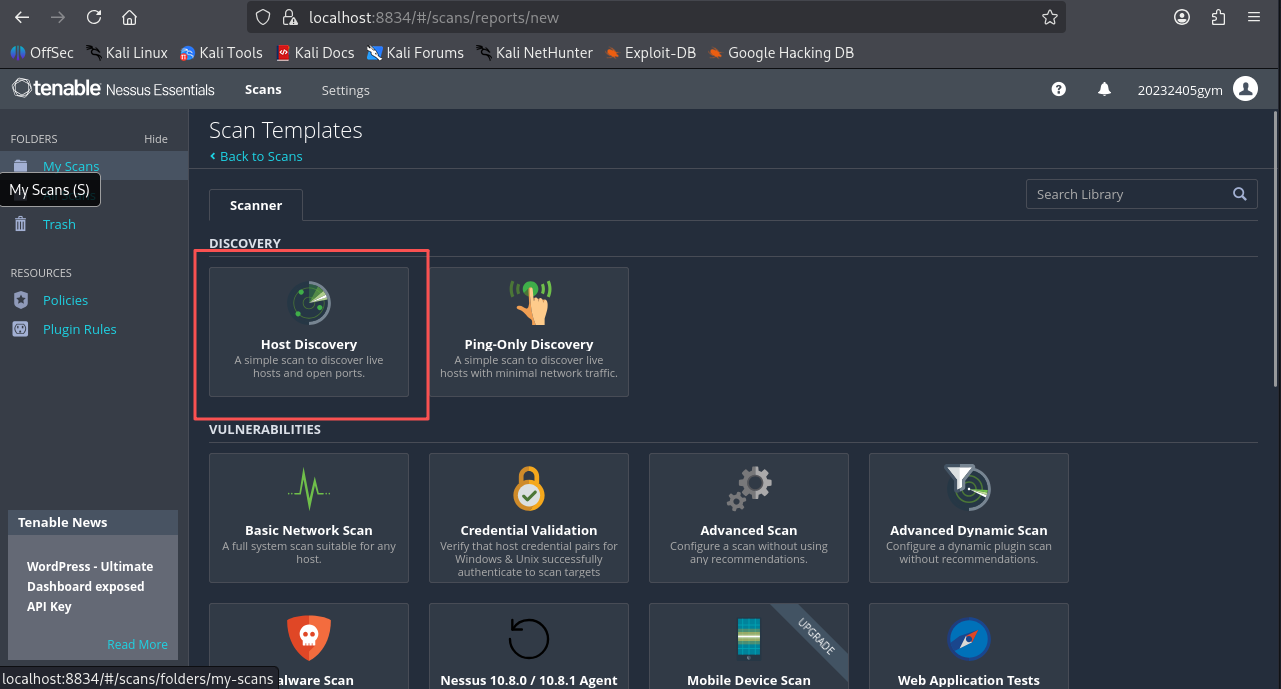Open the Settings top menu
The width and height of the screenshot is (1281, 689).
(346, 90)
